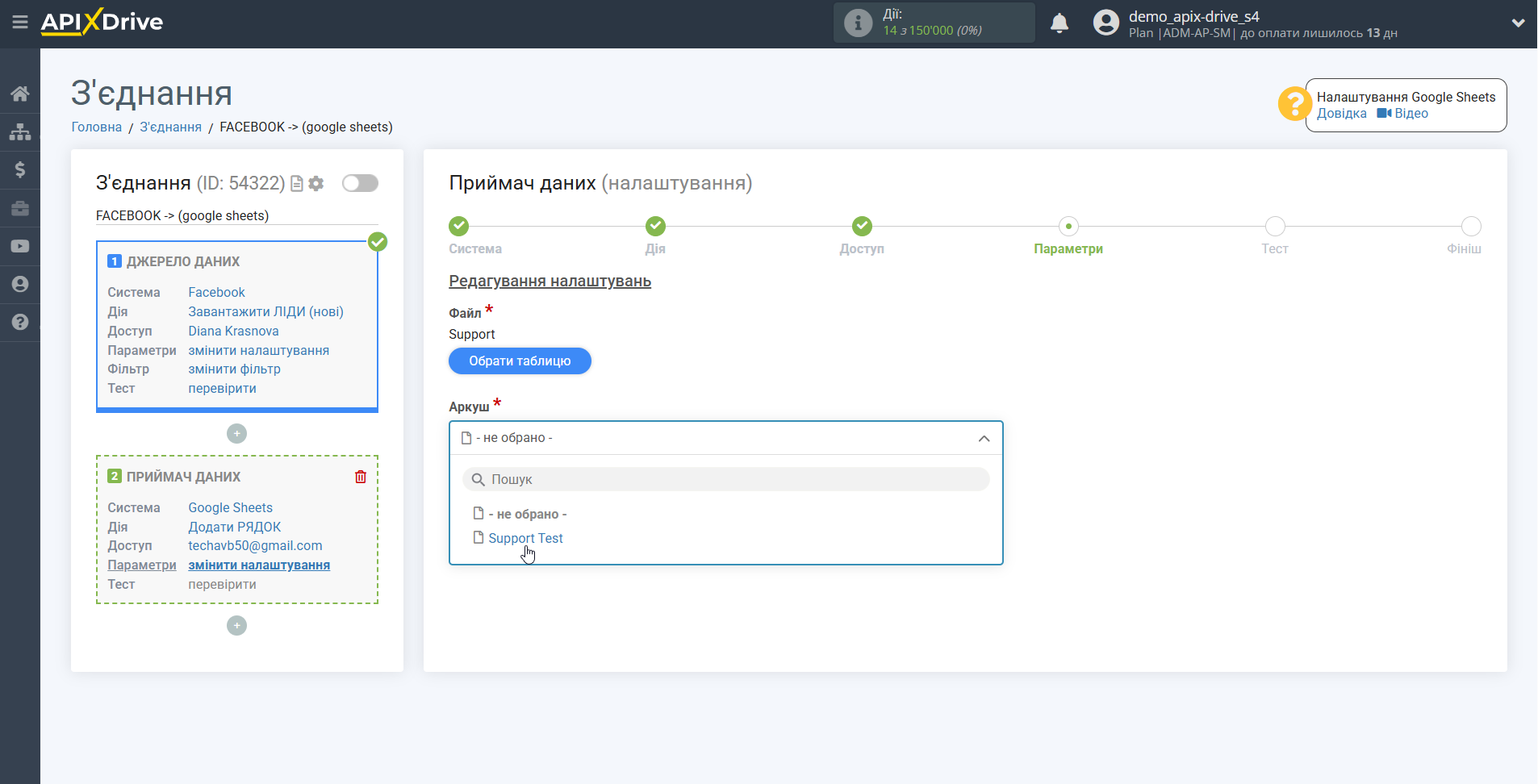
Task: Go to the Дія step
Action: pyautogui.click(x=655, y=227)
